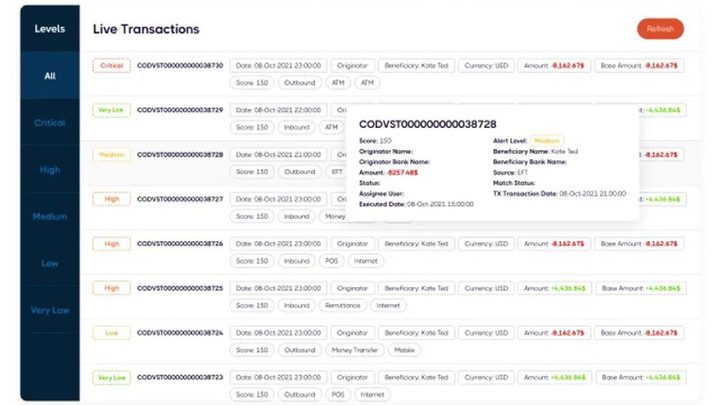
Task: Click the Date chip on row 38730
Action: 278,66
